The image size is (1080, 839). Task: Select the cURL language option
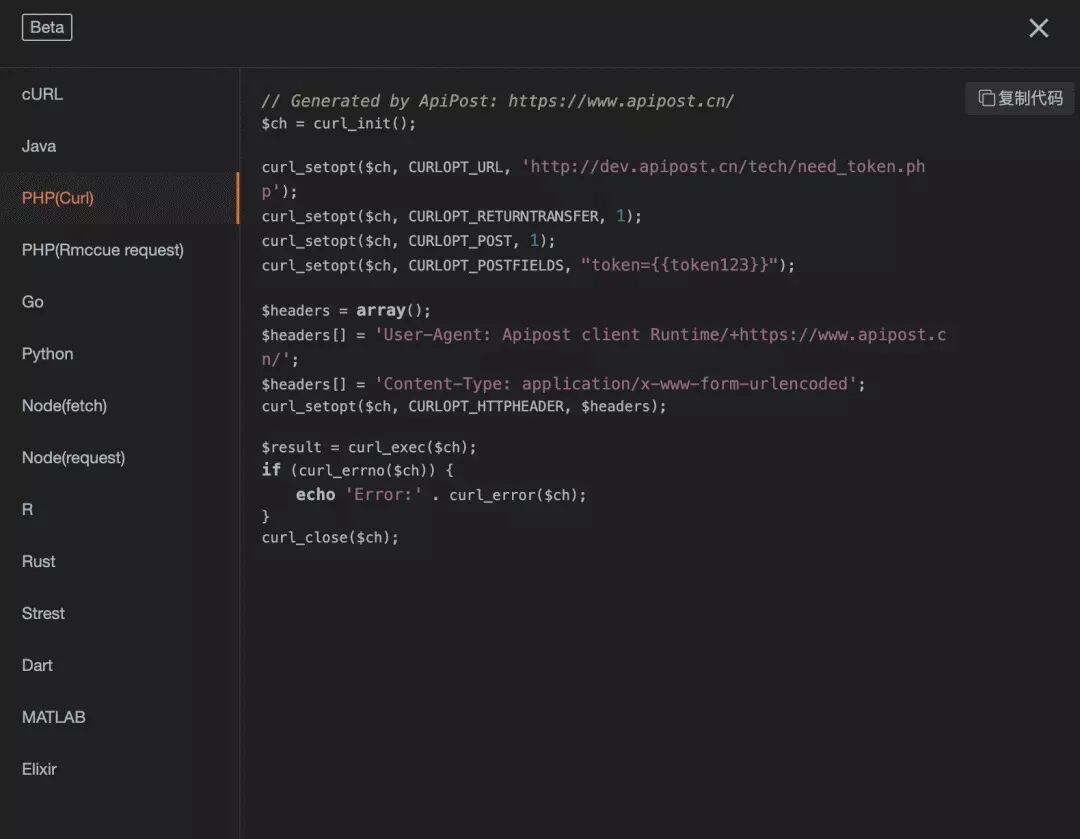(119, 94)
